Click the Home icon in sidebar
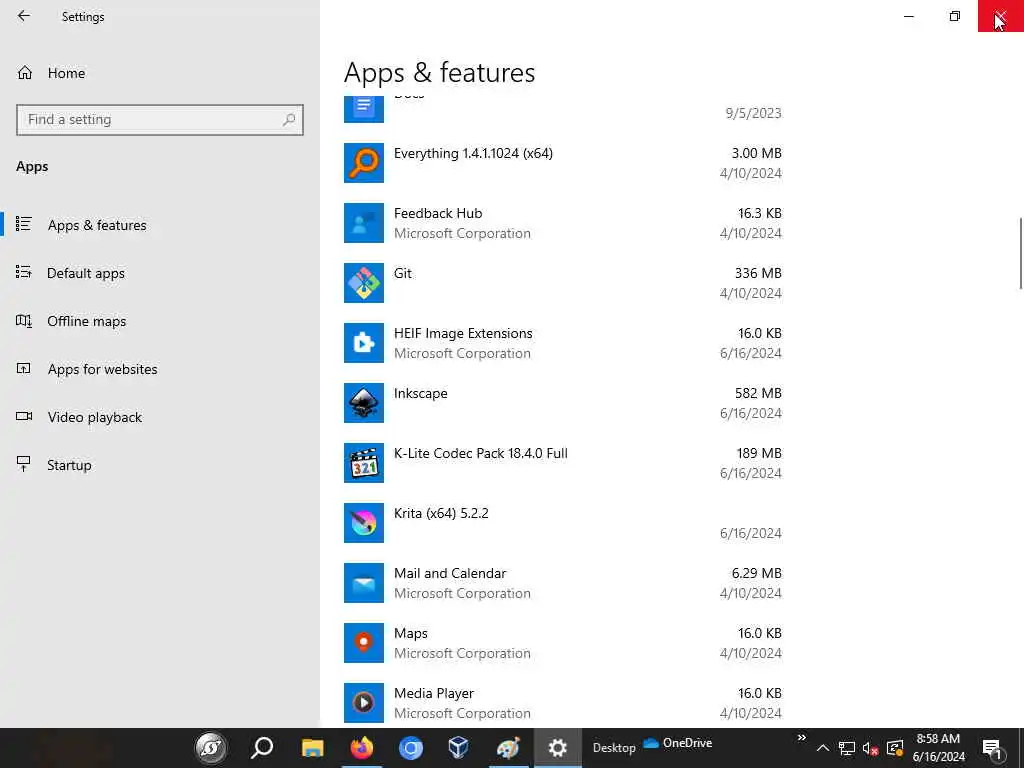 25,72
